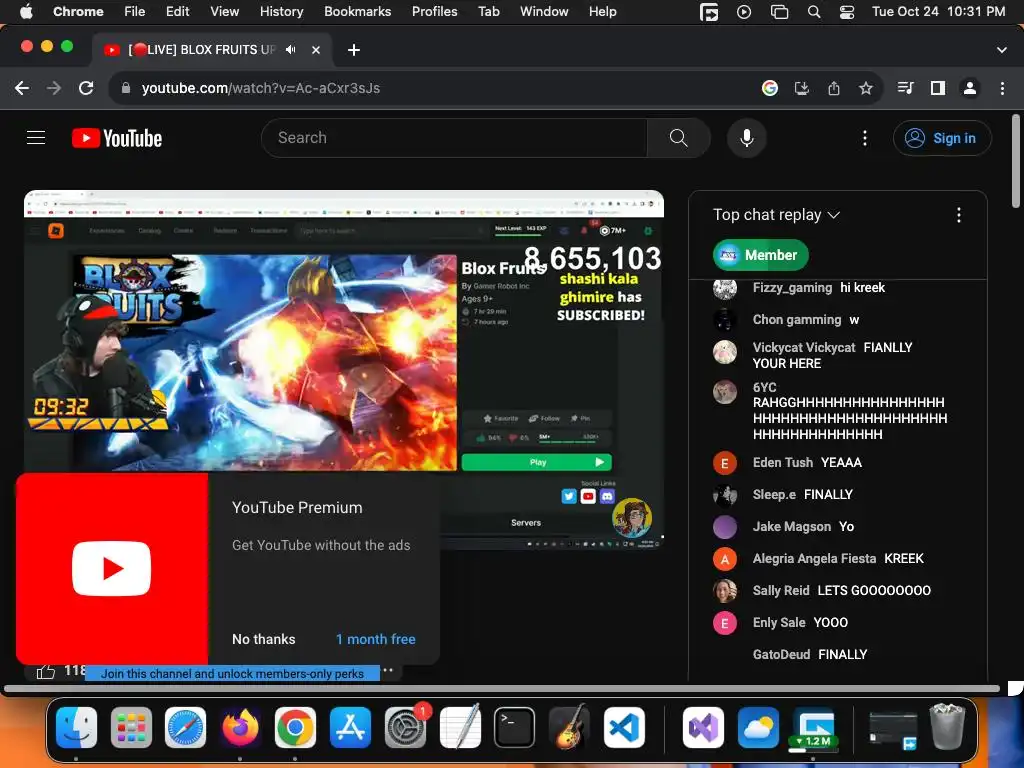
Task: Open macOS Control Center in menu bar
Action: click(846, 11)
